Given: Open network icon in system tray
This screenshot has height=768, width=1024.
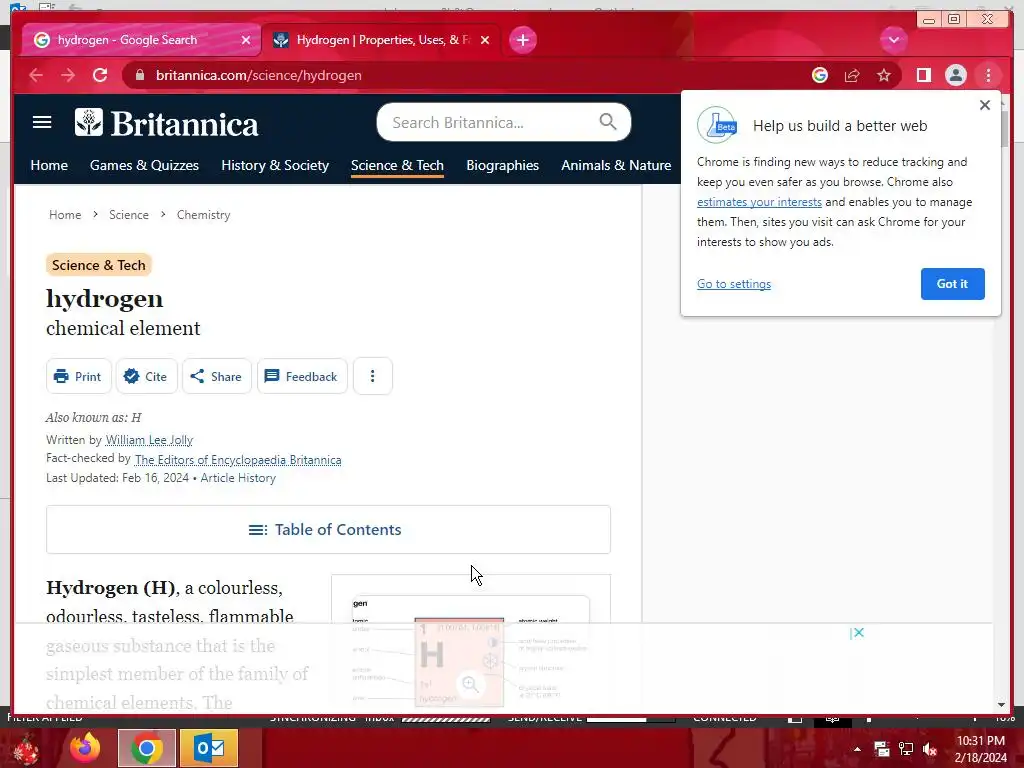Looking at the screenshot, I should [x=906, y=748].
